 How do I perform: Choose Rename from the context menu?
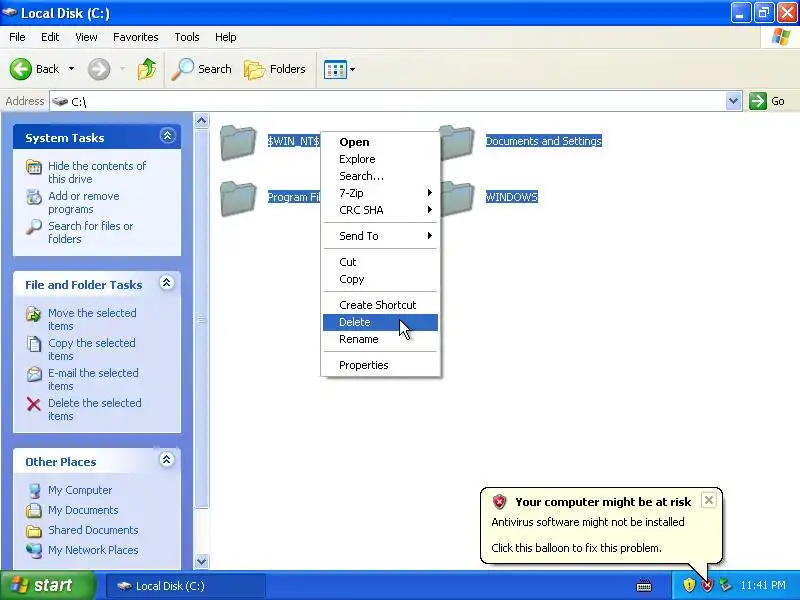click(x=381, y=339)
